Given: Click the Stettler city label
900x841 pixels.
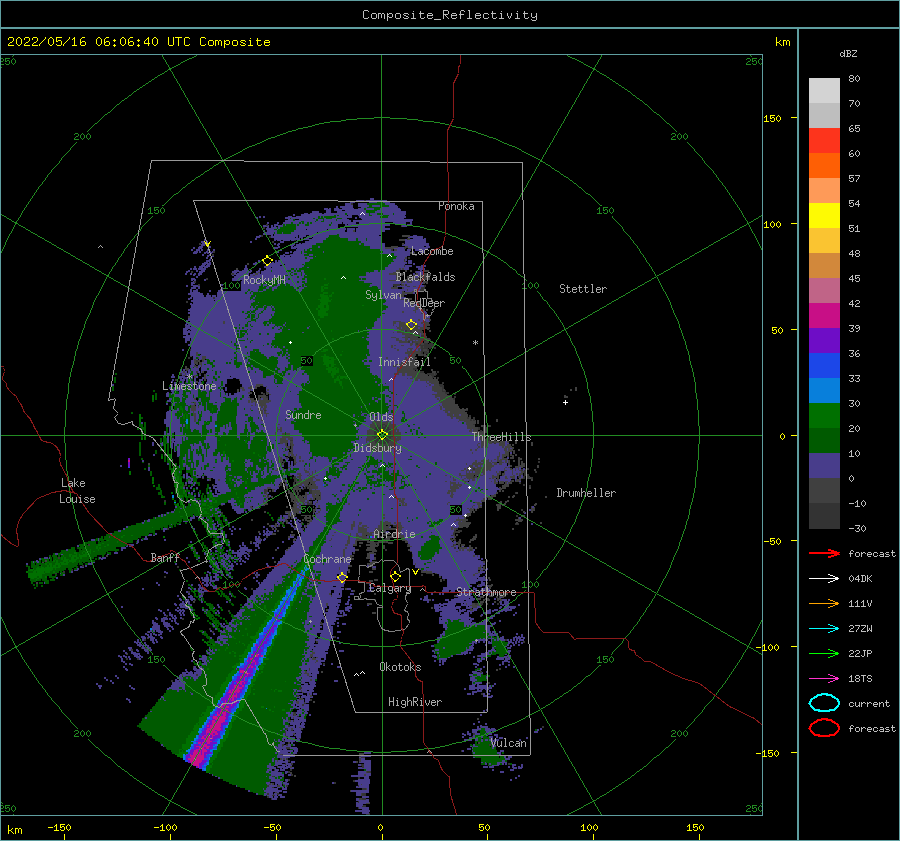Looking at the screenshot, I should pos(583,289).
